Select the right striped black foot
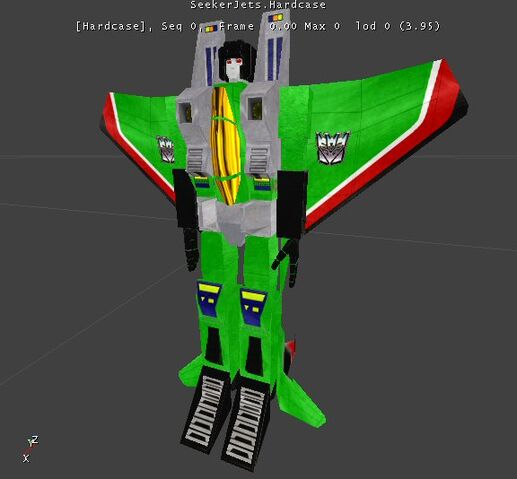Image resolution: width=517 pixels, height=479 pixels. (248, 425)
